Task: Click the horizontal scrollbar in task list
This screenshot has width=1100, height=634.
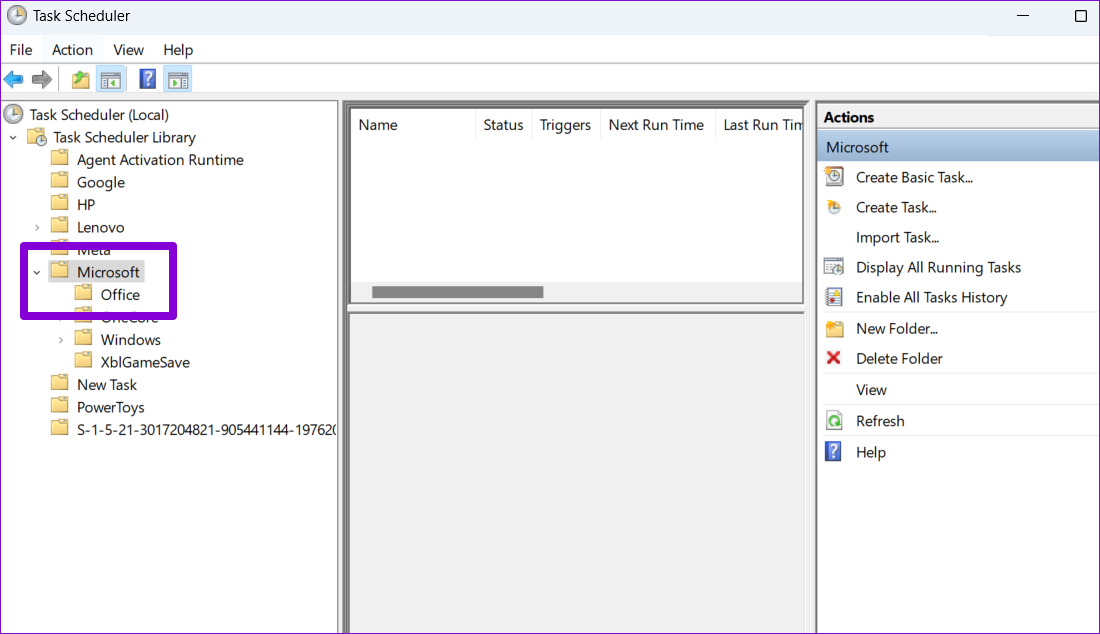Action: [x=457, y=292]
